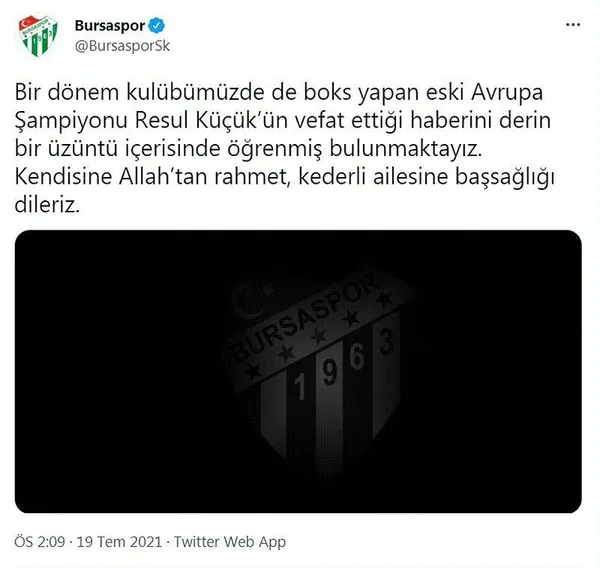Click the date 19 Tem 2021
This screenshot has width=600, height=568.
[x=119, y=542]
